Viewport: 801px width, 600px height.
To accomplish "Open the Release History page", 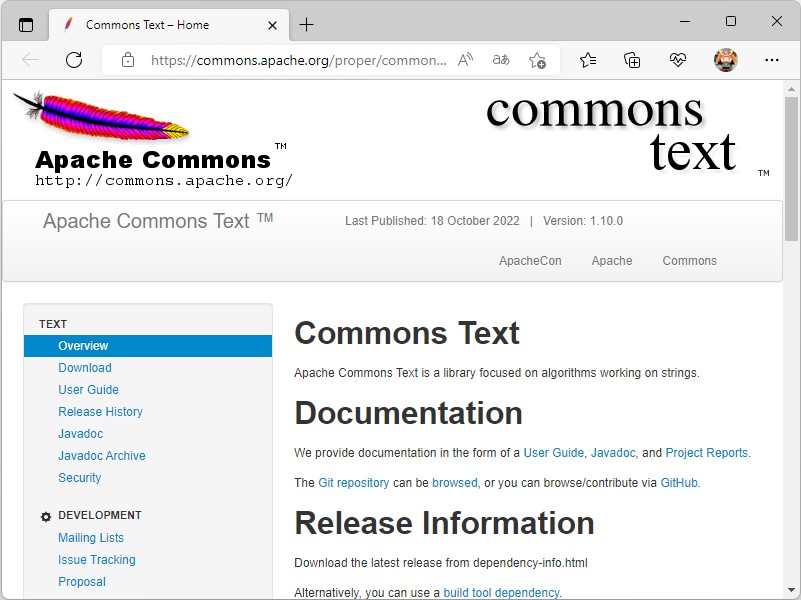I will tap(100, 411).
